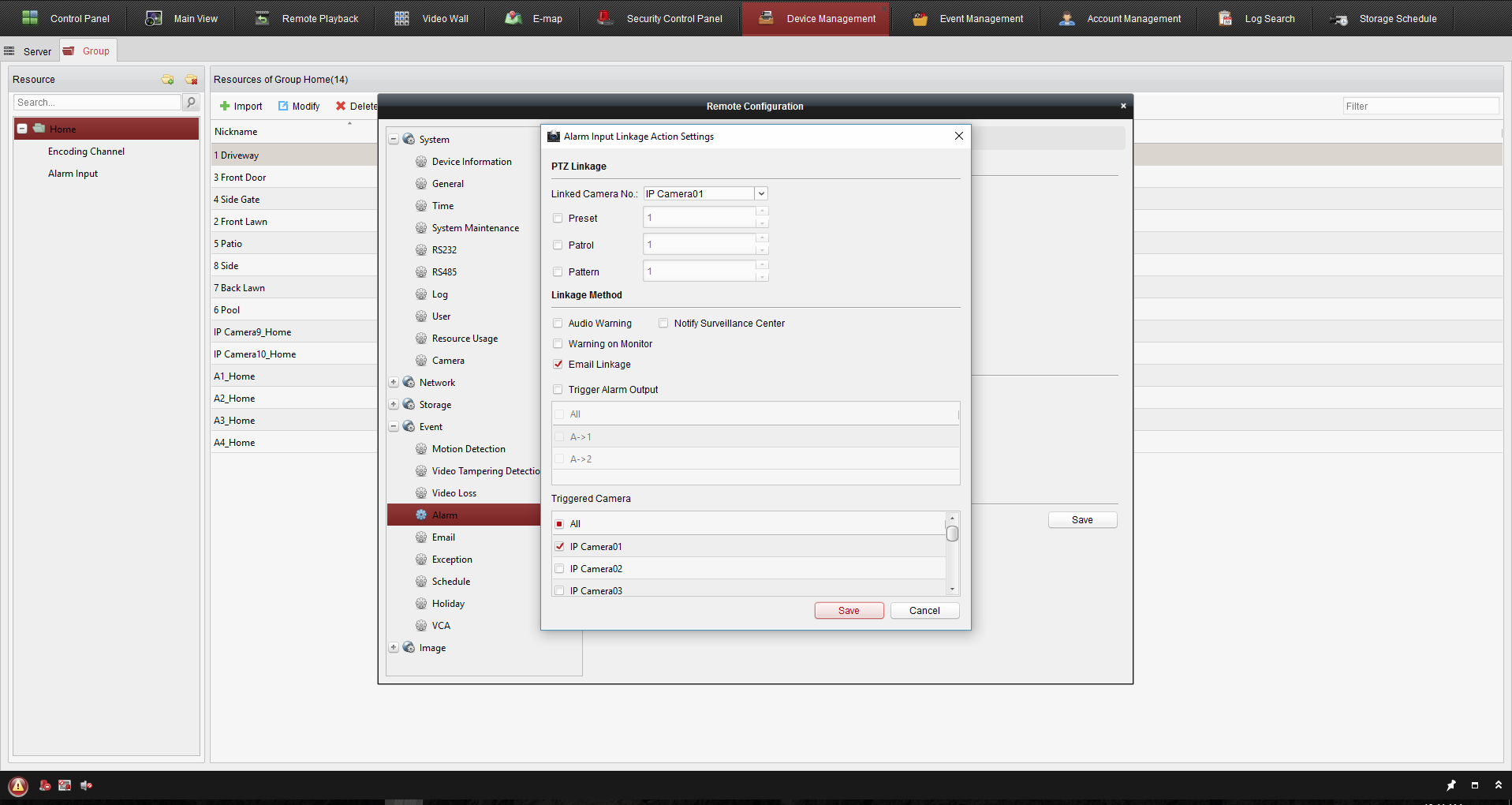Collapse the Event tree node

tap(394, 427)
